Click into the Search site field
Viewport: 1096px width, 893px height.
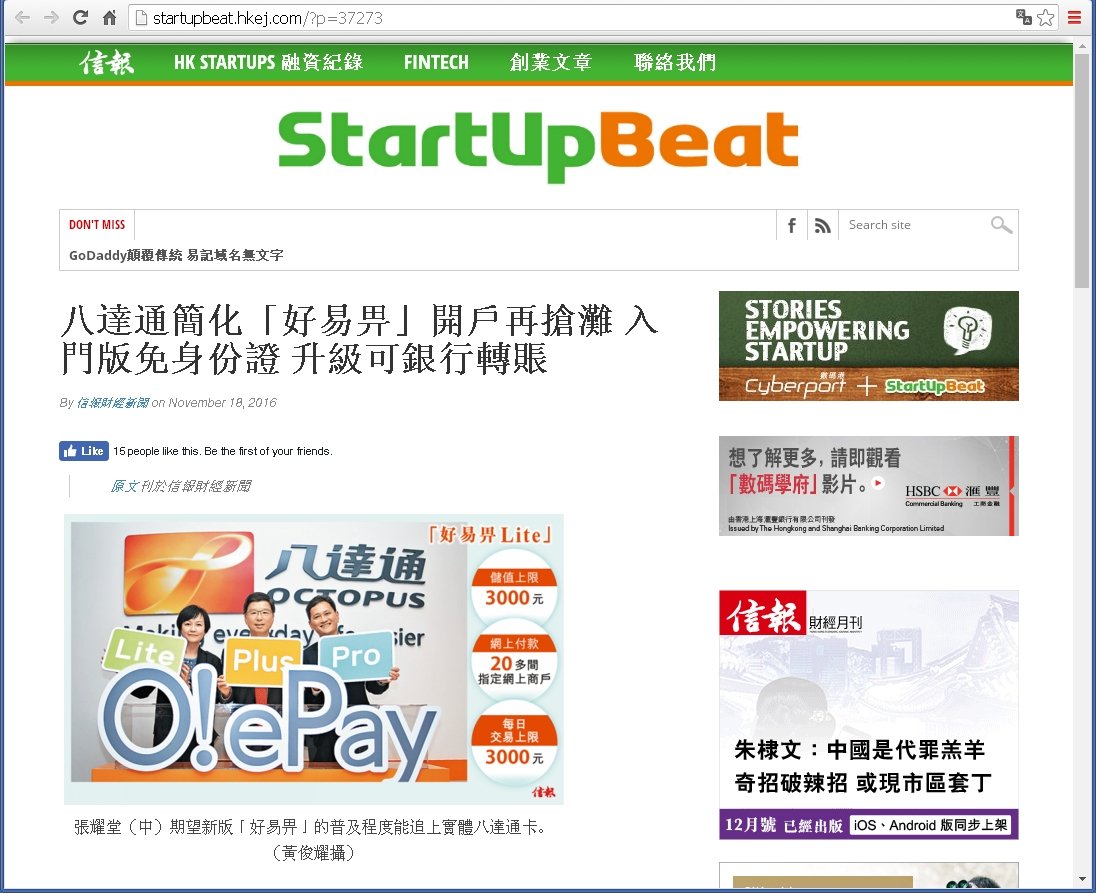[x=912, y=225]
